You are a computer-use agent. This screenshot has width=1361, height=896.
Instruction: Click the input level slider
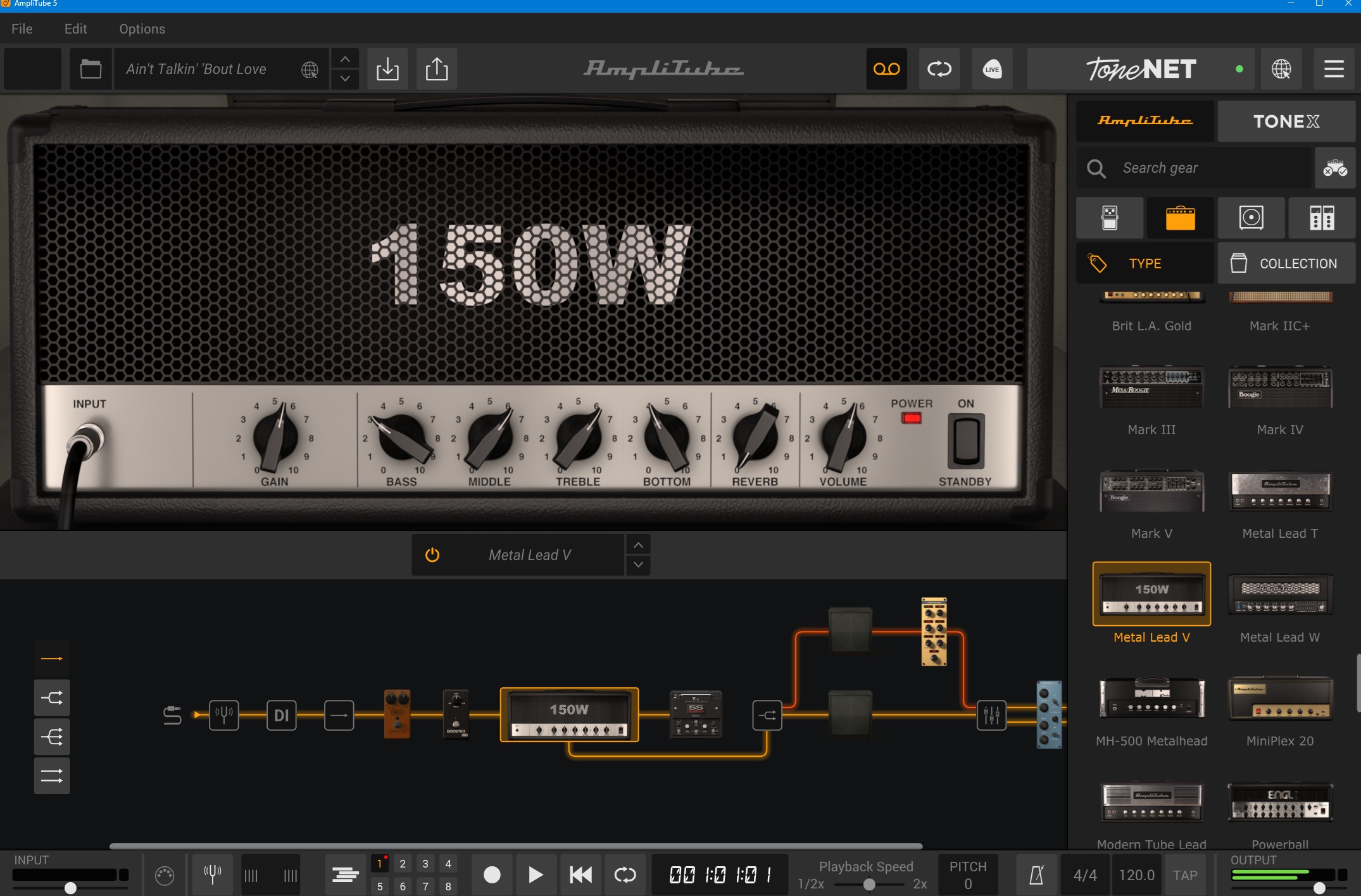[70, 888]
